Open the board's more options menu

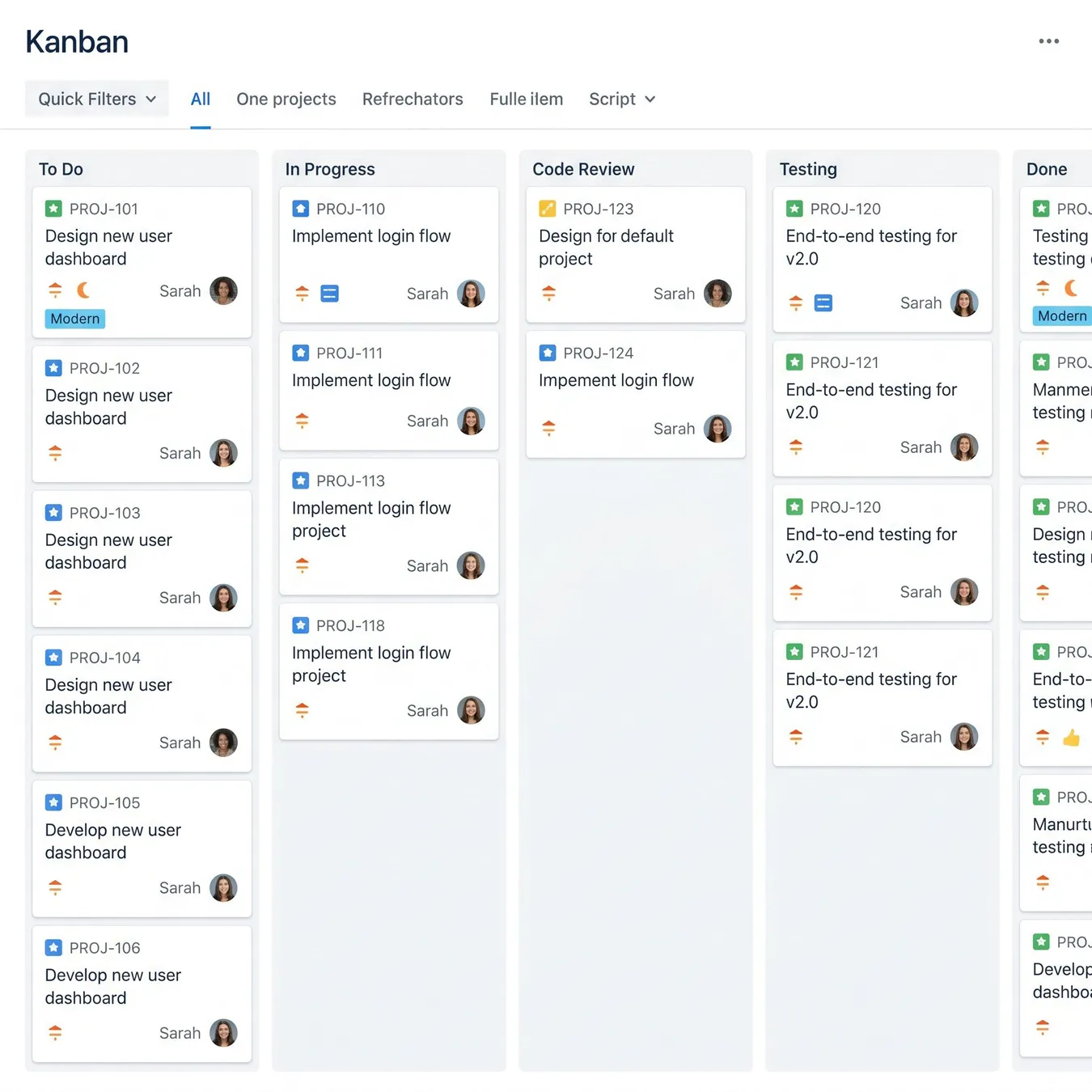(1048, 41)
